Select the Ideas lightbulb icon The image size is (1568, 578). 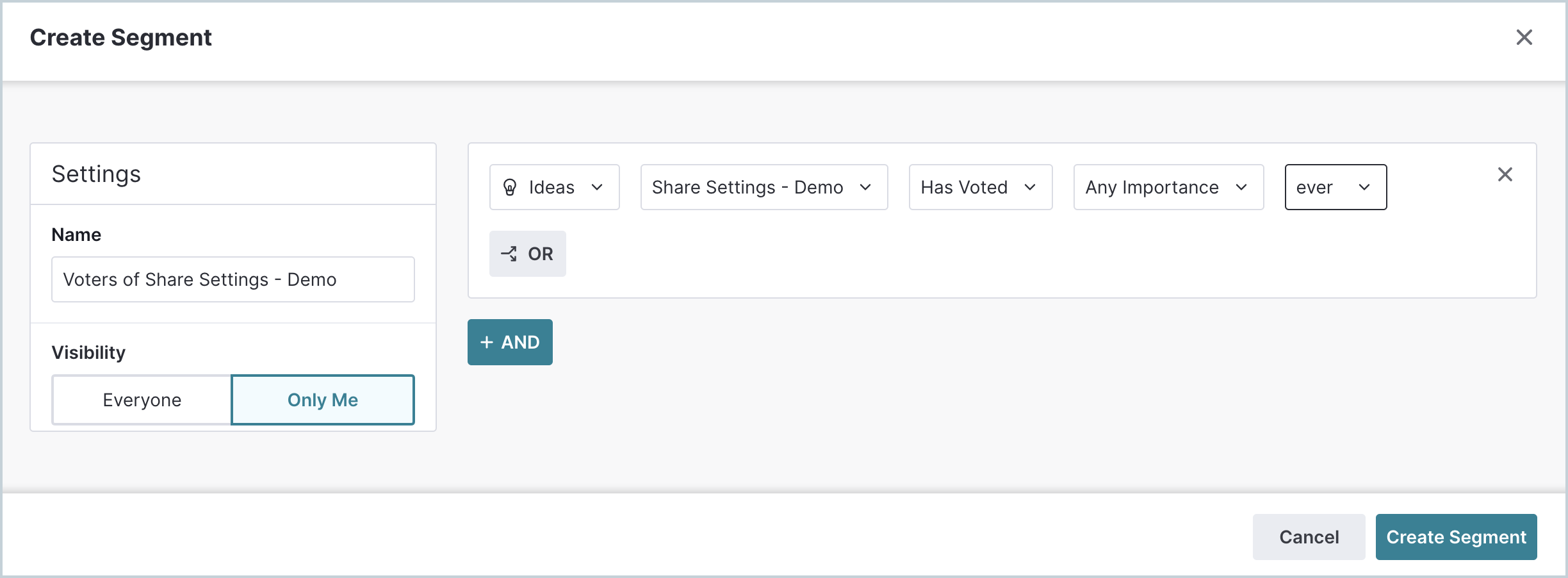tap(510, 187)
